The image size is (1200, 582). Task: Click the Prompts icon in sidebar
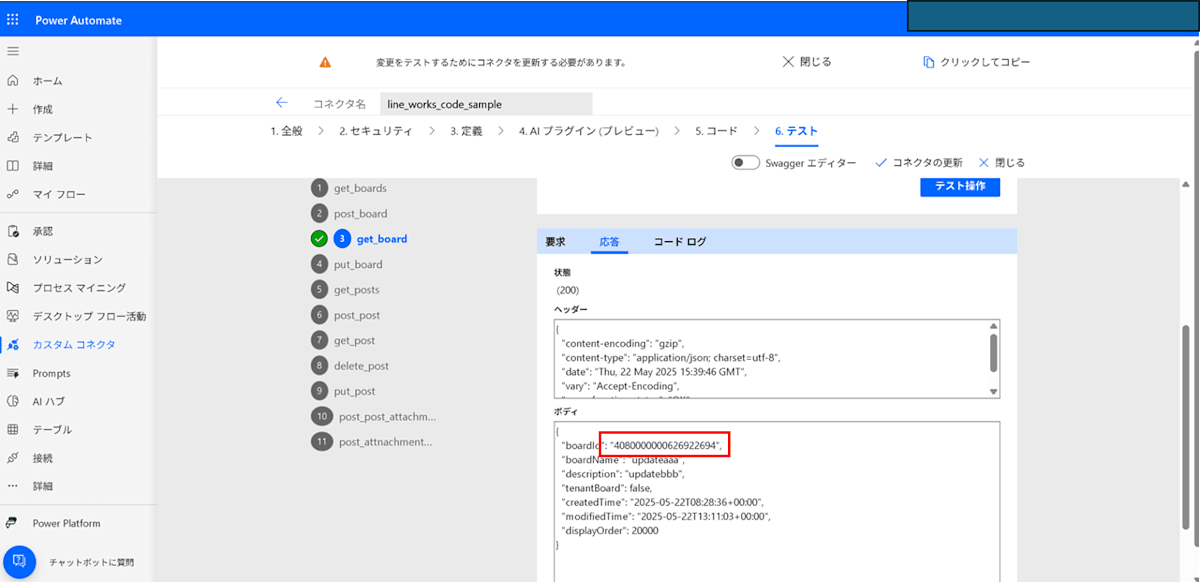tap(12, 373)
